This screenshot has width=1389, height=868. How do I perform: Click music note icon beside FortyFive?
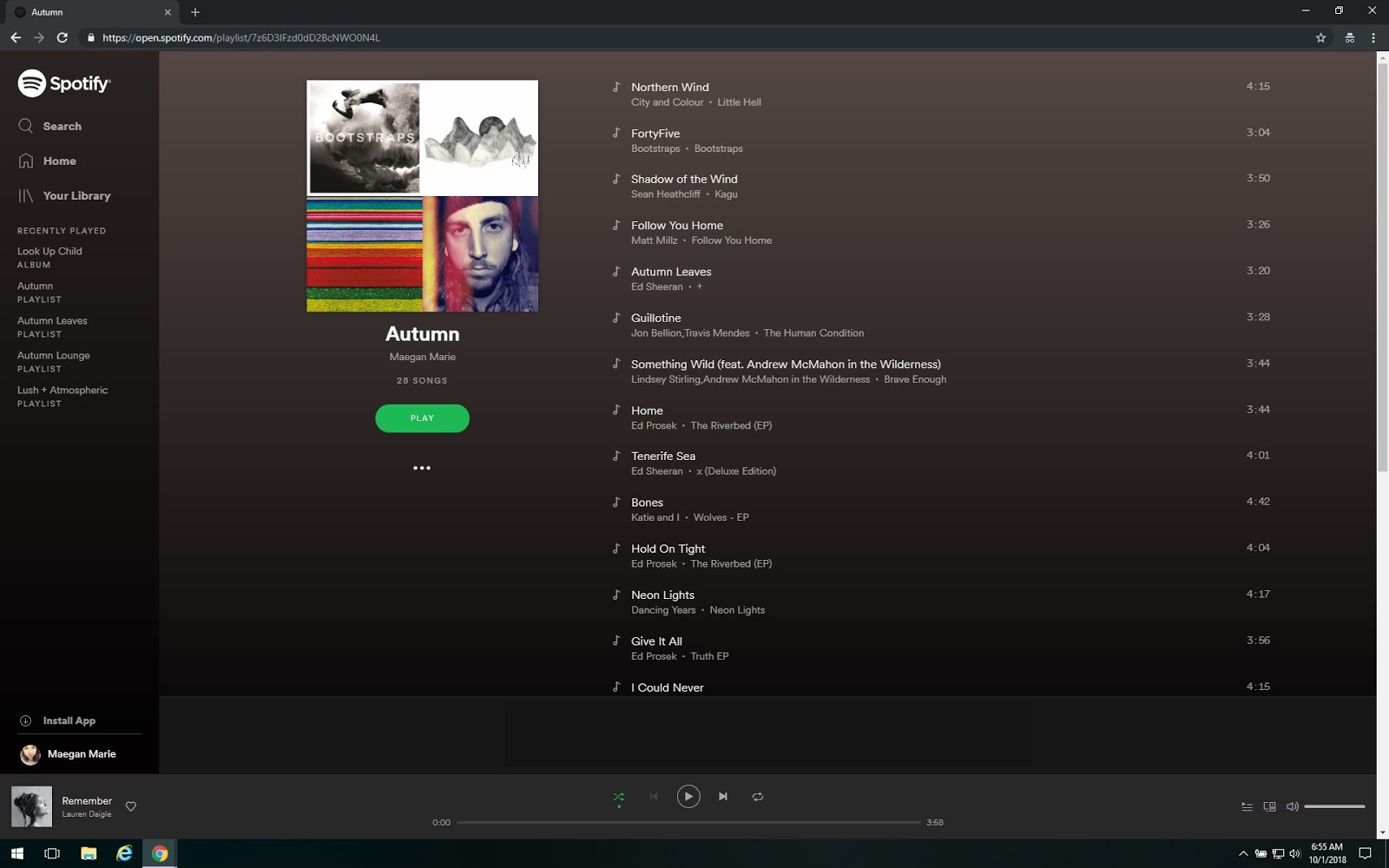click(x=616, y=133)
